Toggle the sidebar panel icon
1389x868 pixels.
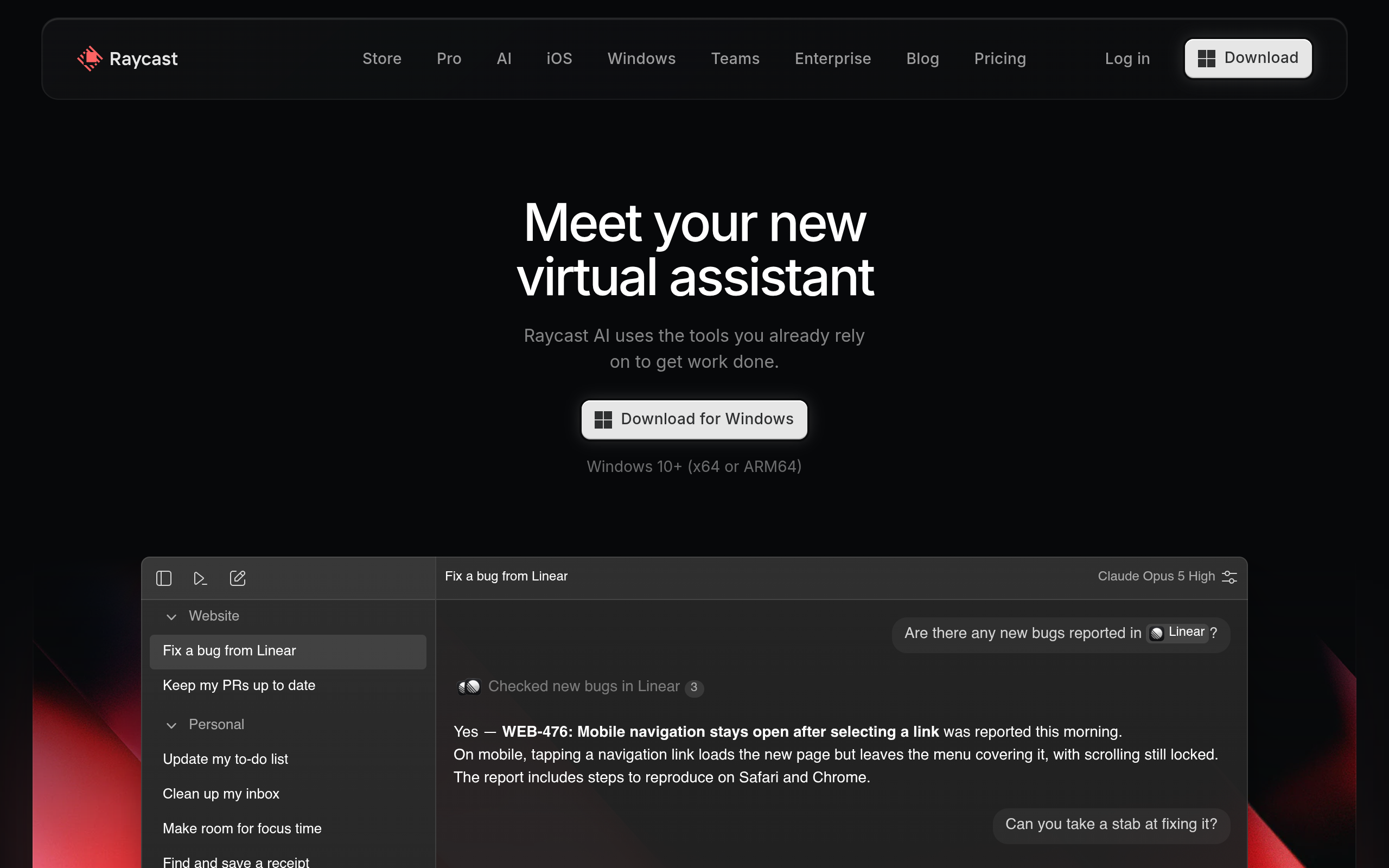163,578
